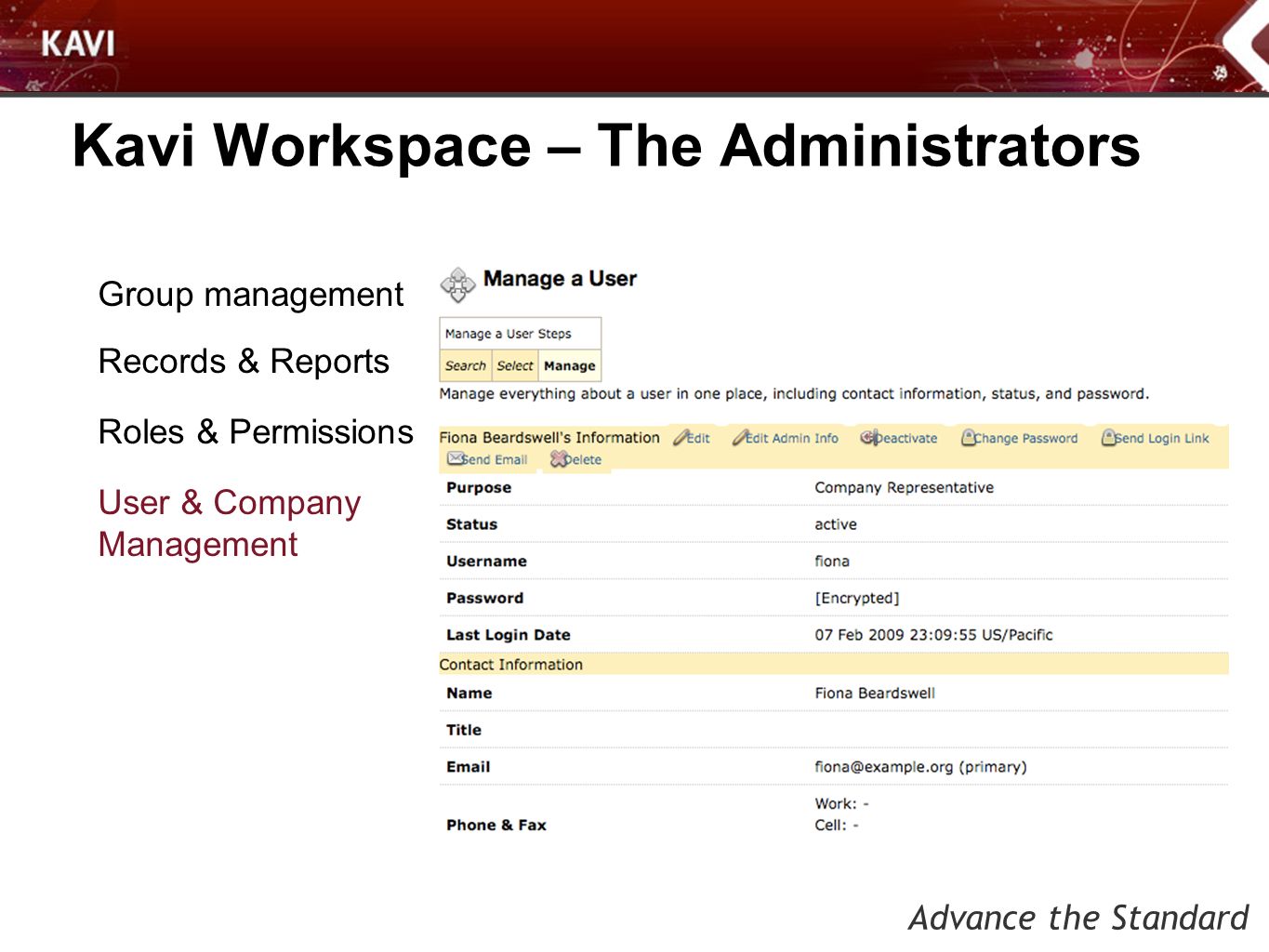
Task: Click the [Encrypted] password value
Action: [x=857, y=598]
